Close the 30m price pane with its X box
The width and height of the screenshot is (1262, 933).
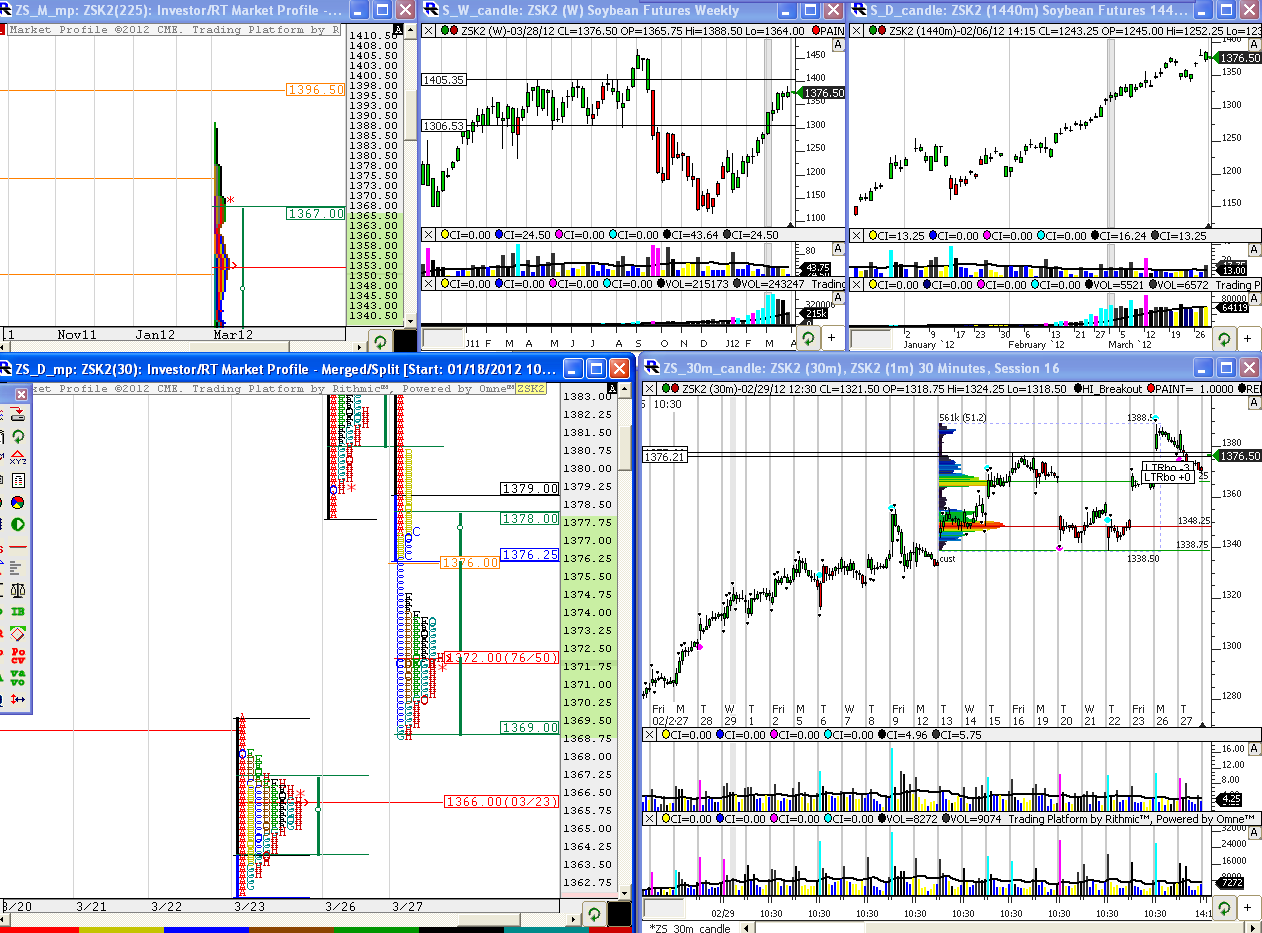[x=651, y=389]
